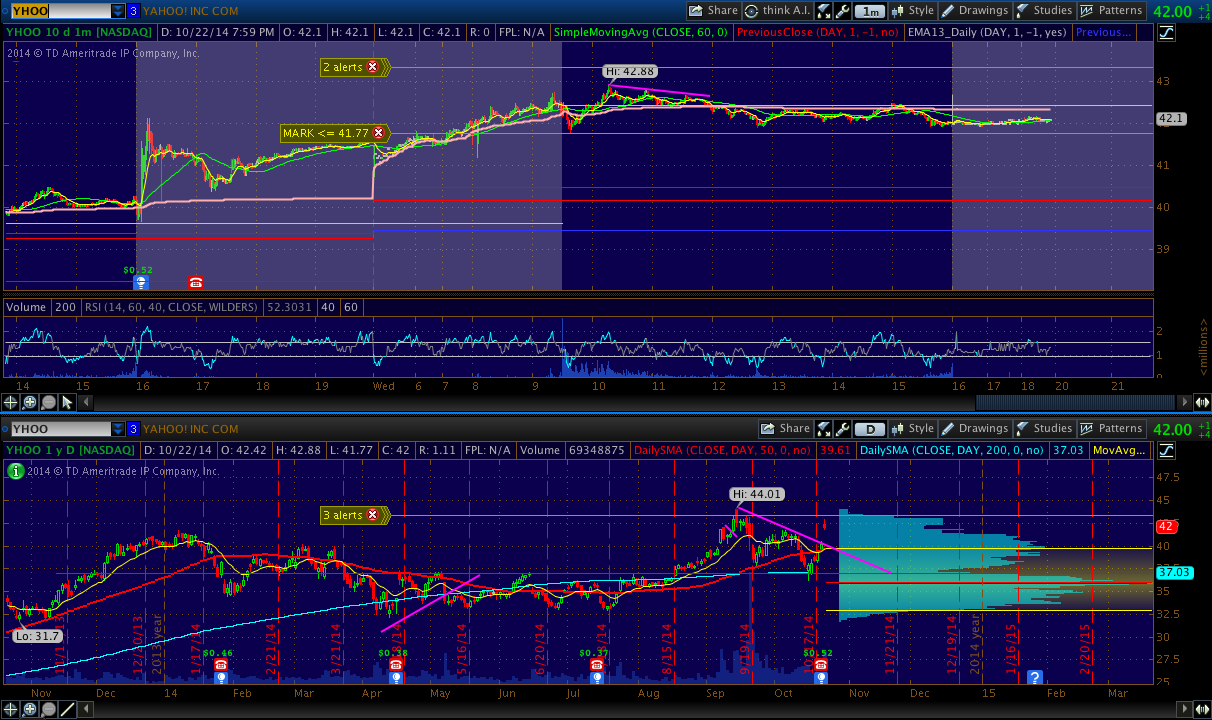1212x720 pixels.
Task: Click the Share button in top toolbar
Action: 713,11
